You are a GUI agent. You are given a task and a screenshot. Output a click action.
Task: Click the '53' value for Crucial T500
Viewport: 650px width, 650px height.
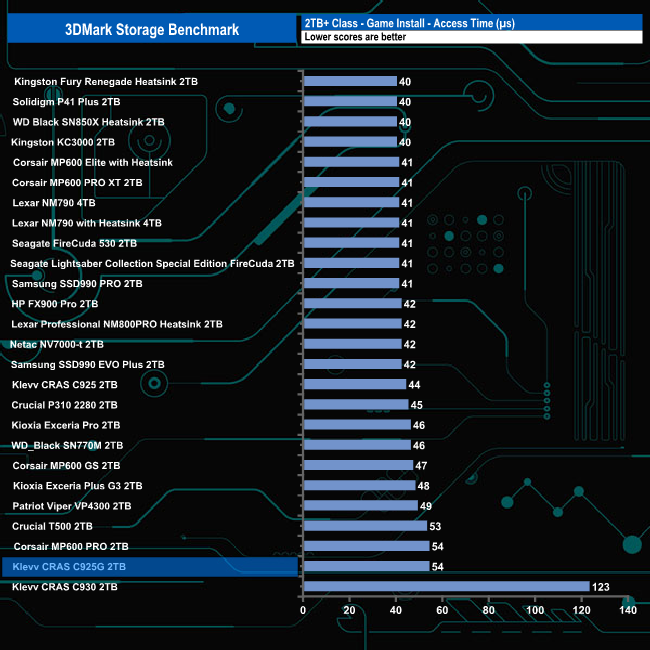[x=435, y=526]
